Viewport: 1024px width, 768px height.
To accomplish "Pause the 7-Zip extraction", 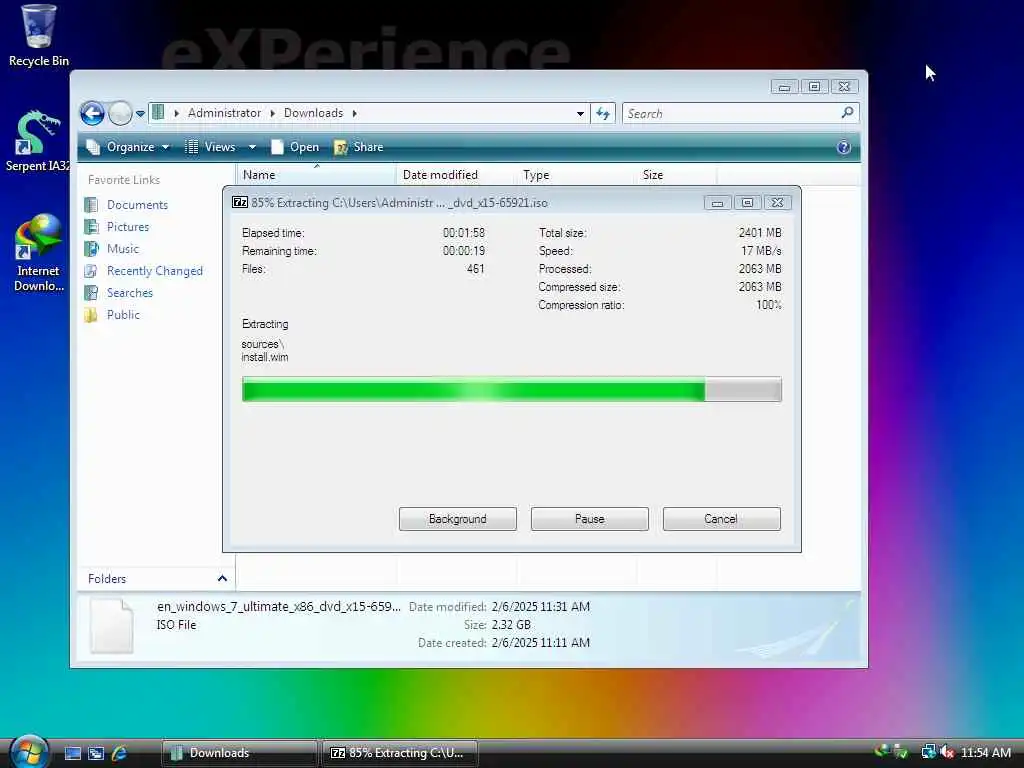I will [x=589, y=519].
